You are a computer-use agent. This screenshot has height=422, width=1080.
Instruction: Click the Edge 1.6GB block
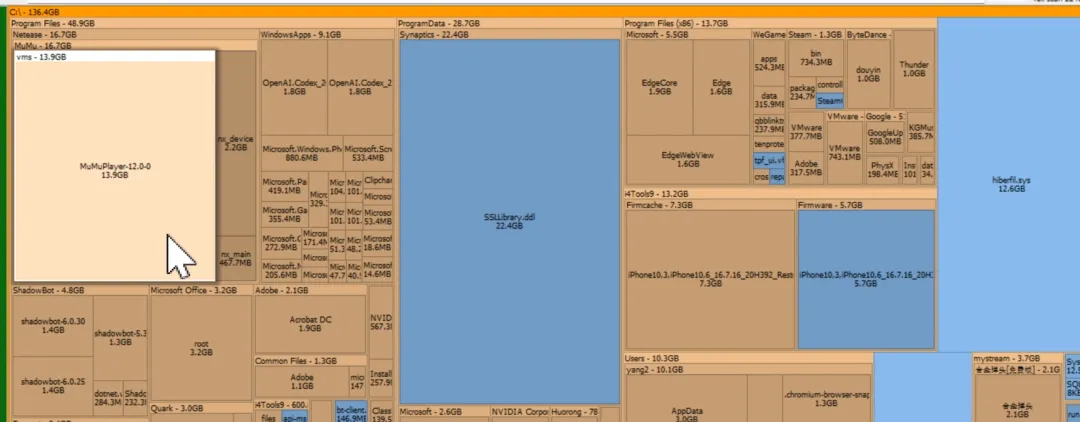click(721, 87)
